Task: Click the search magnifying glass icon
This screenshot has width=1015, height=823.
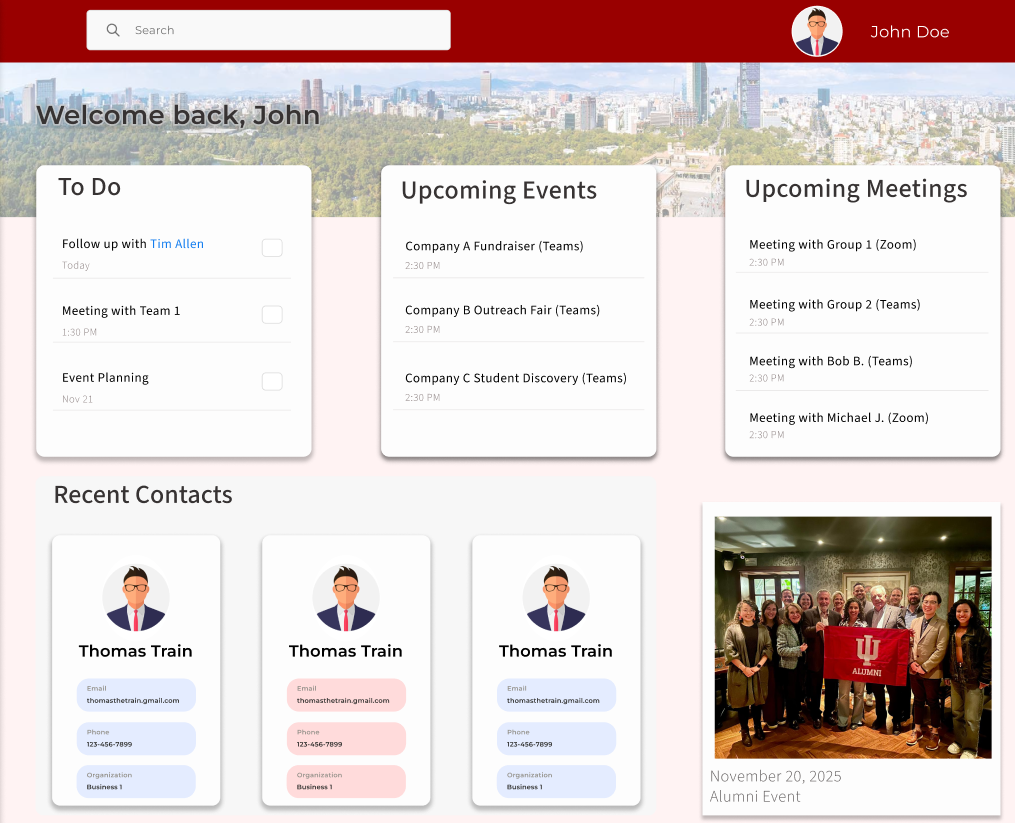Action: click(x=112, y=30)
